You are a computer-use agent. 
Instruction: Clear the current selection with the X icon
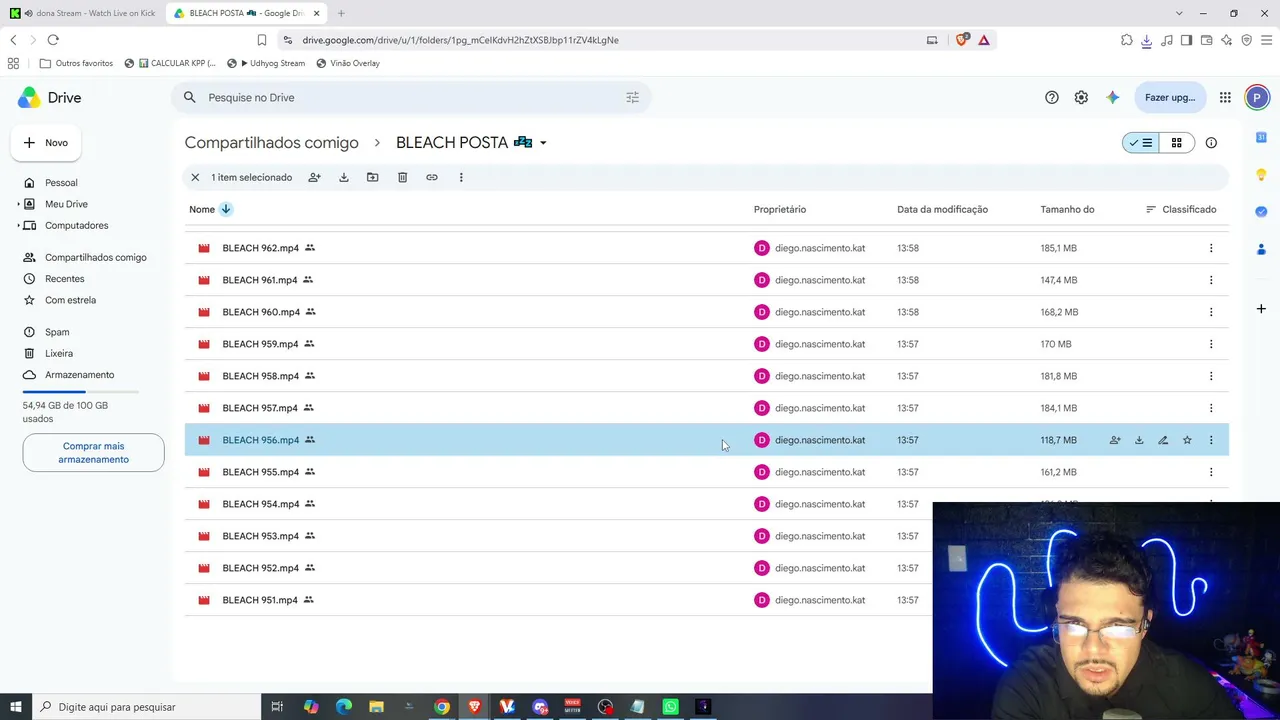tap(195, 177)
